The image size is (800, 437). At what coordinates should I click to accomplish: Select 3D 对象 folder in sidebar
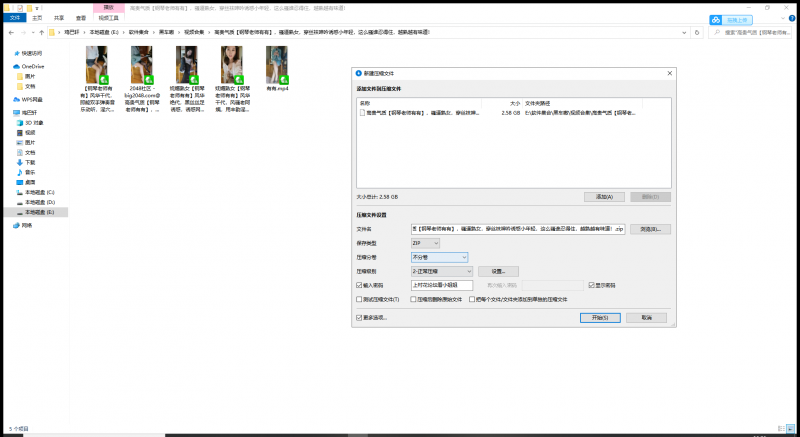[x=37, y=122]
